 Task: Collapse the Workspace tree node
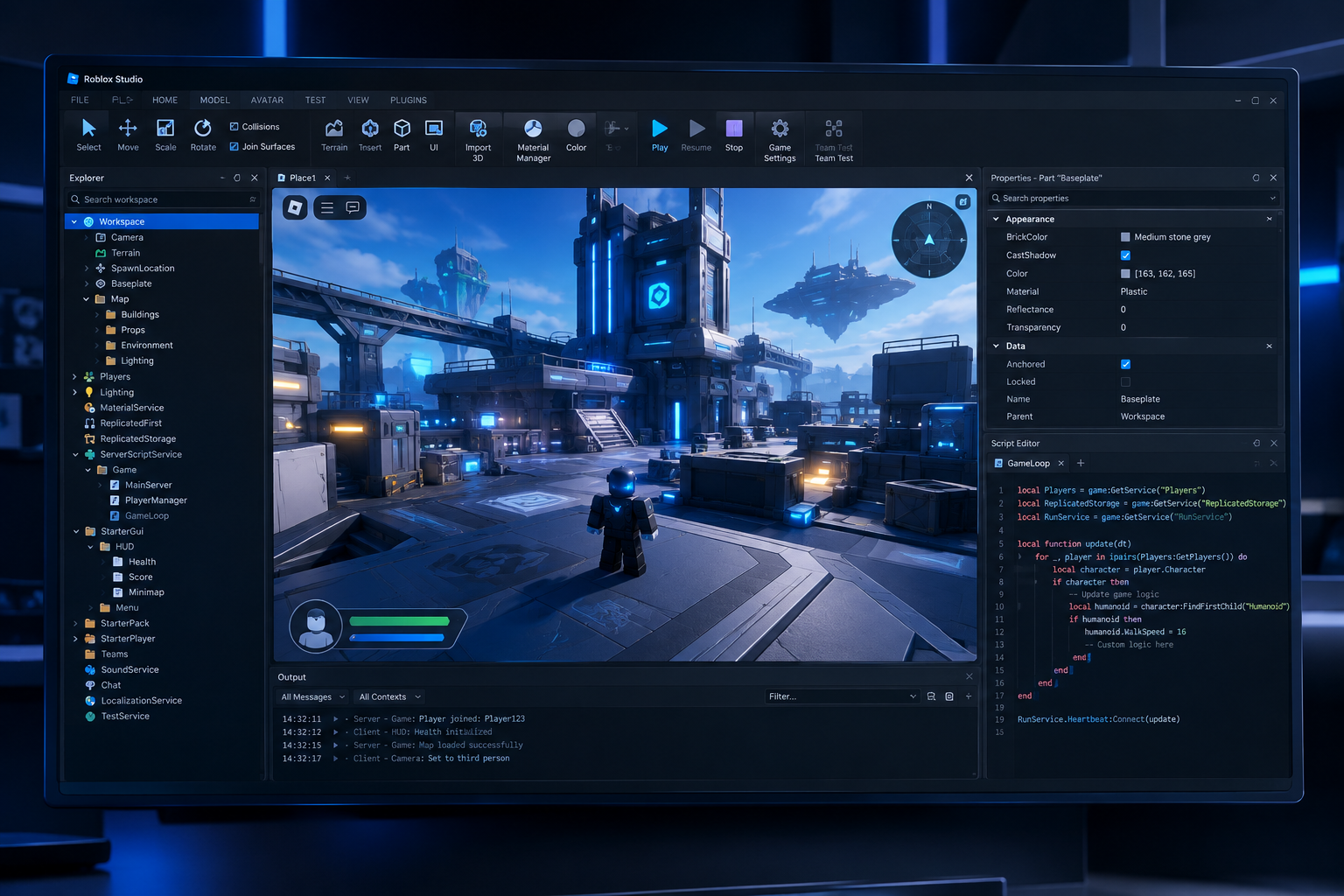74,222
